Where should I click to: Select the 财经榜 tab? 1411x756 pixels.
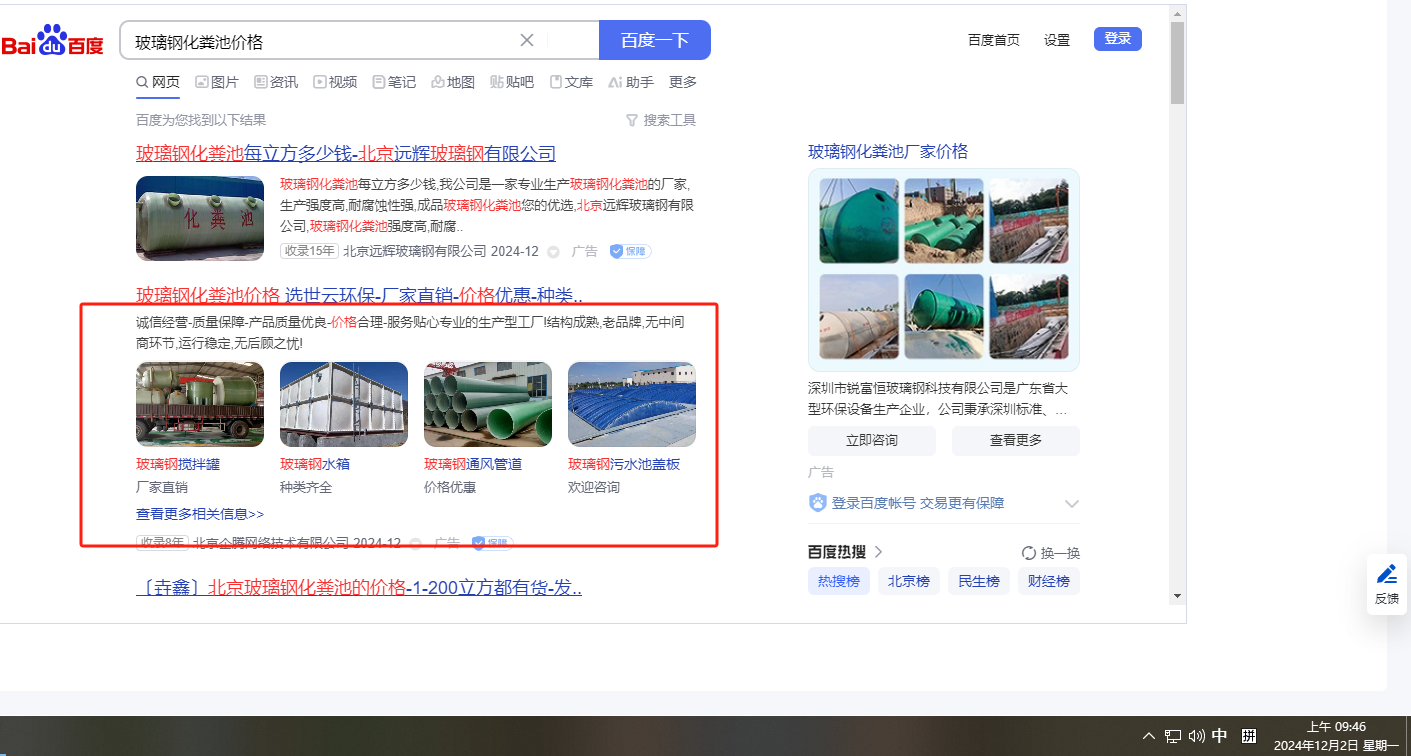(x=1049, y=581)
